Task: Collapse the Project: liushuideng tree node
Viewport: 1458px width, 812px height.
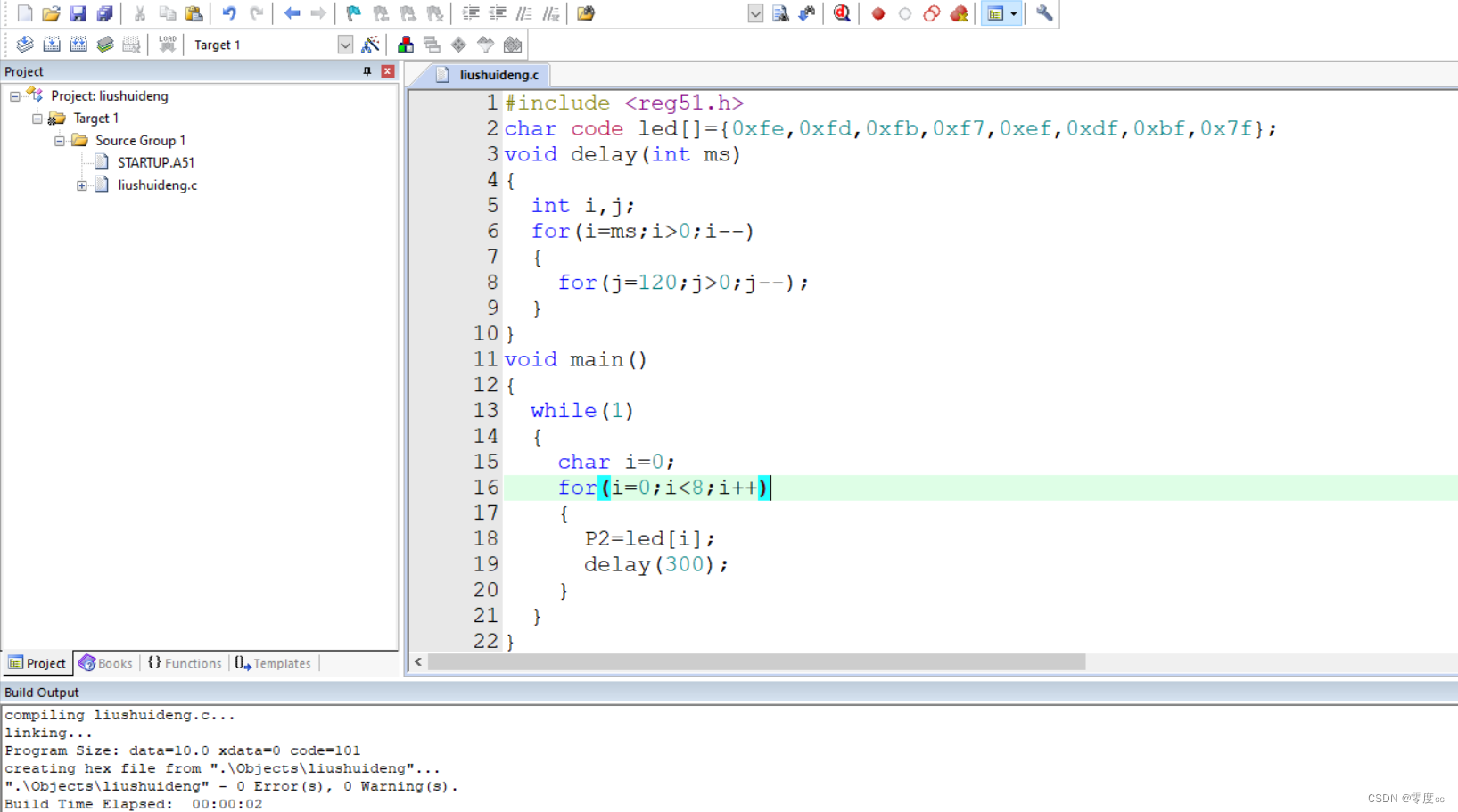Action: coord(15,96)
